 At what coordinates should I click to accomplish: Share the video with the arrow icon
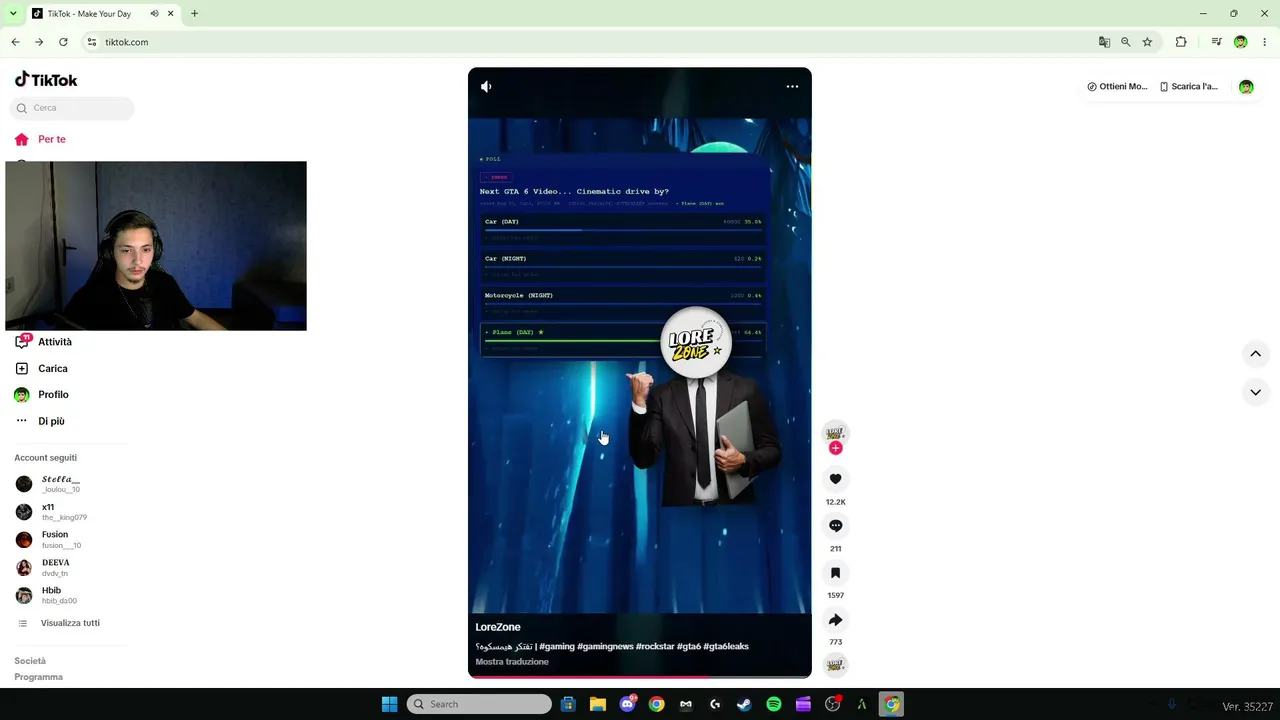pos(836,620)
